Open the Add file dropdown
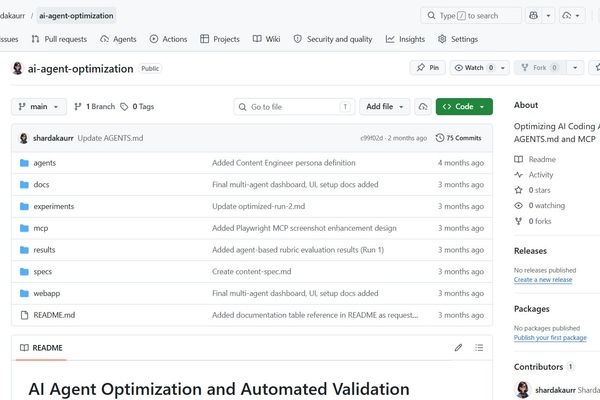The width and height of the screenshot is (600, 400). tap(385, 107)
